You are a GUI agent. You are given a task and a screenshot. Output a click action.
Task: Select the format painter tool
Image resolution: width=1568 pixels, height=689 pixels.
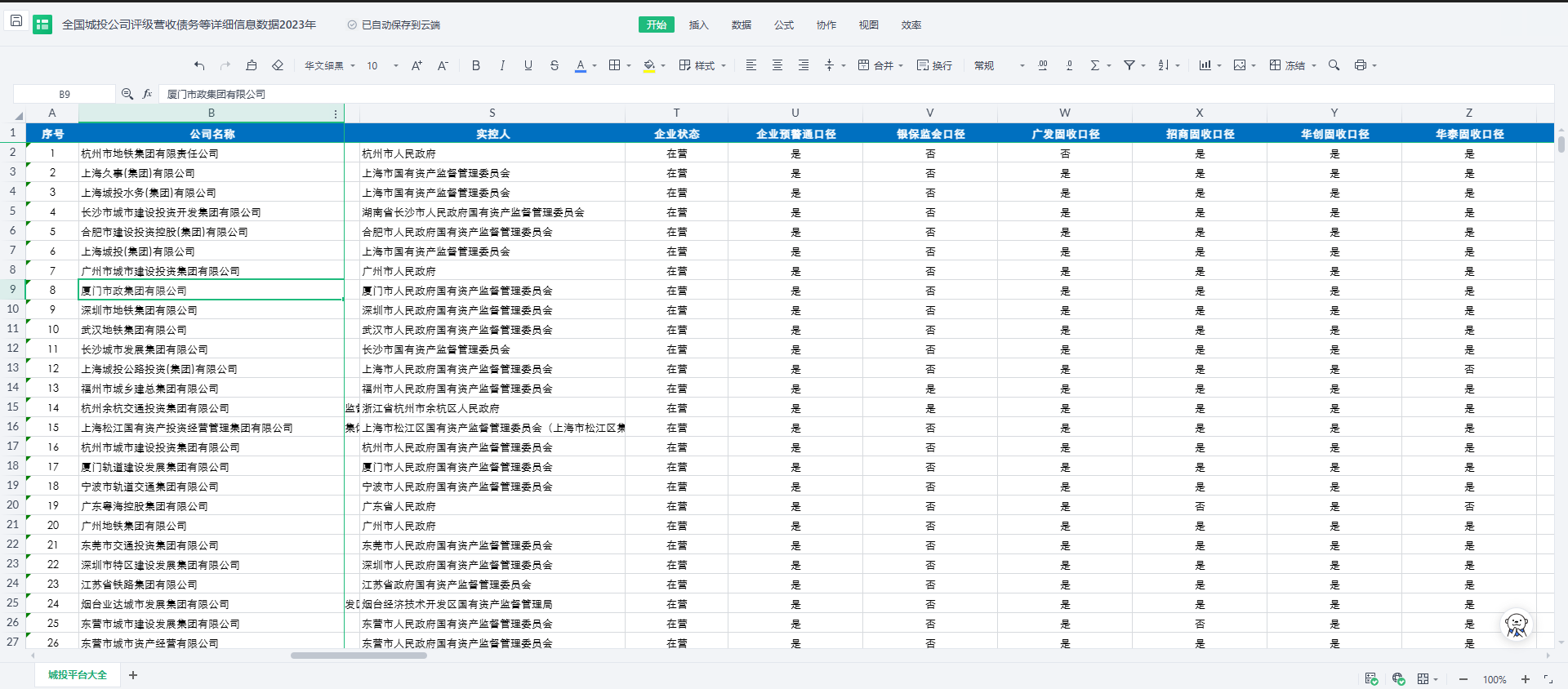click(252, 65)
